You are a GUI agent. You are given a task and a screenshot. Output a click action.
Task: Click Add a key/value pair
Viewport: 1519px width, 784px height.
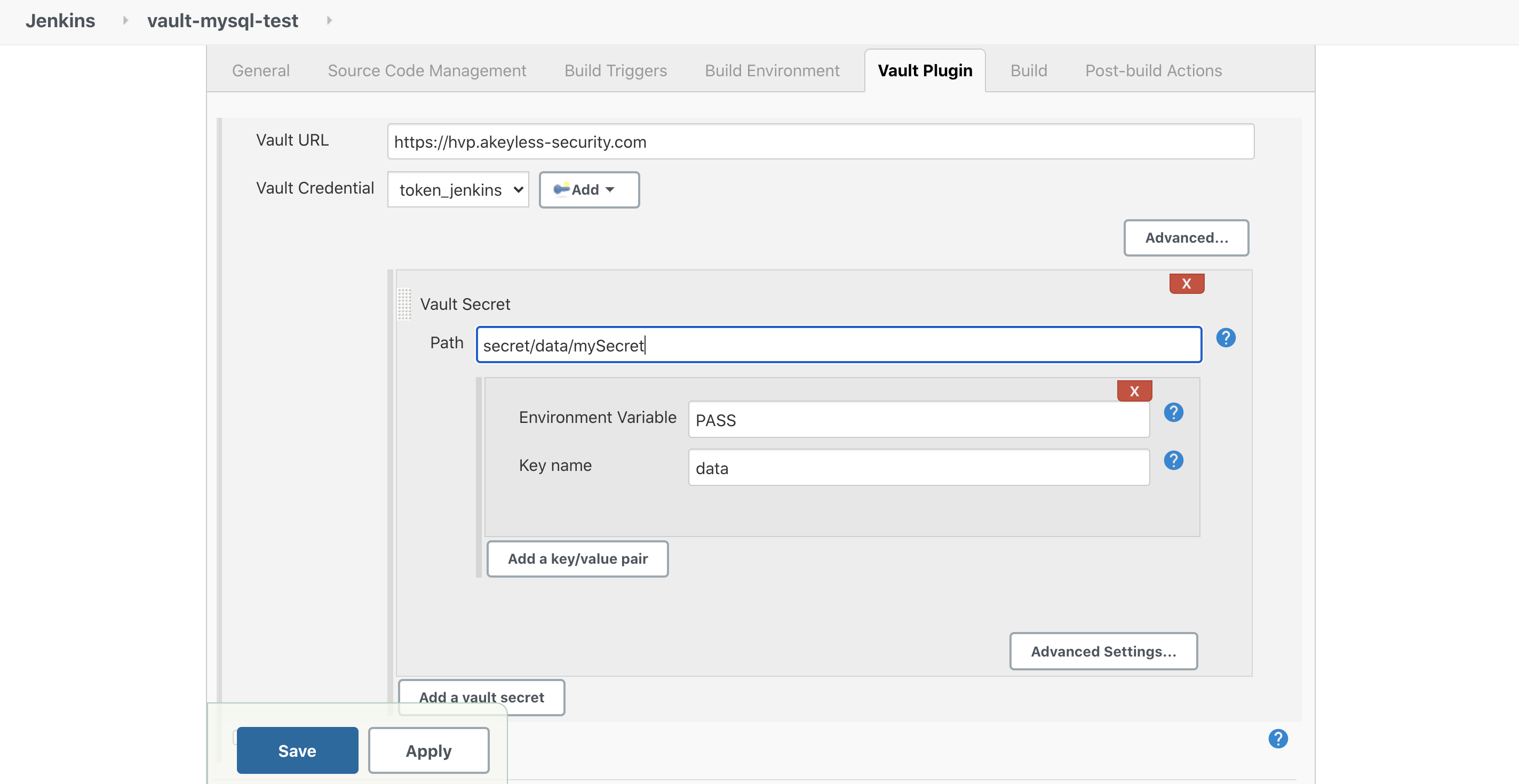pos(577,559)
